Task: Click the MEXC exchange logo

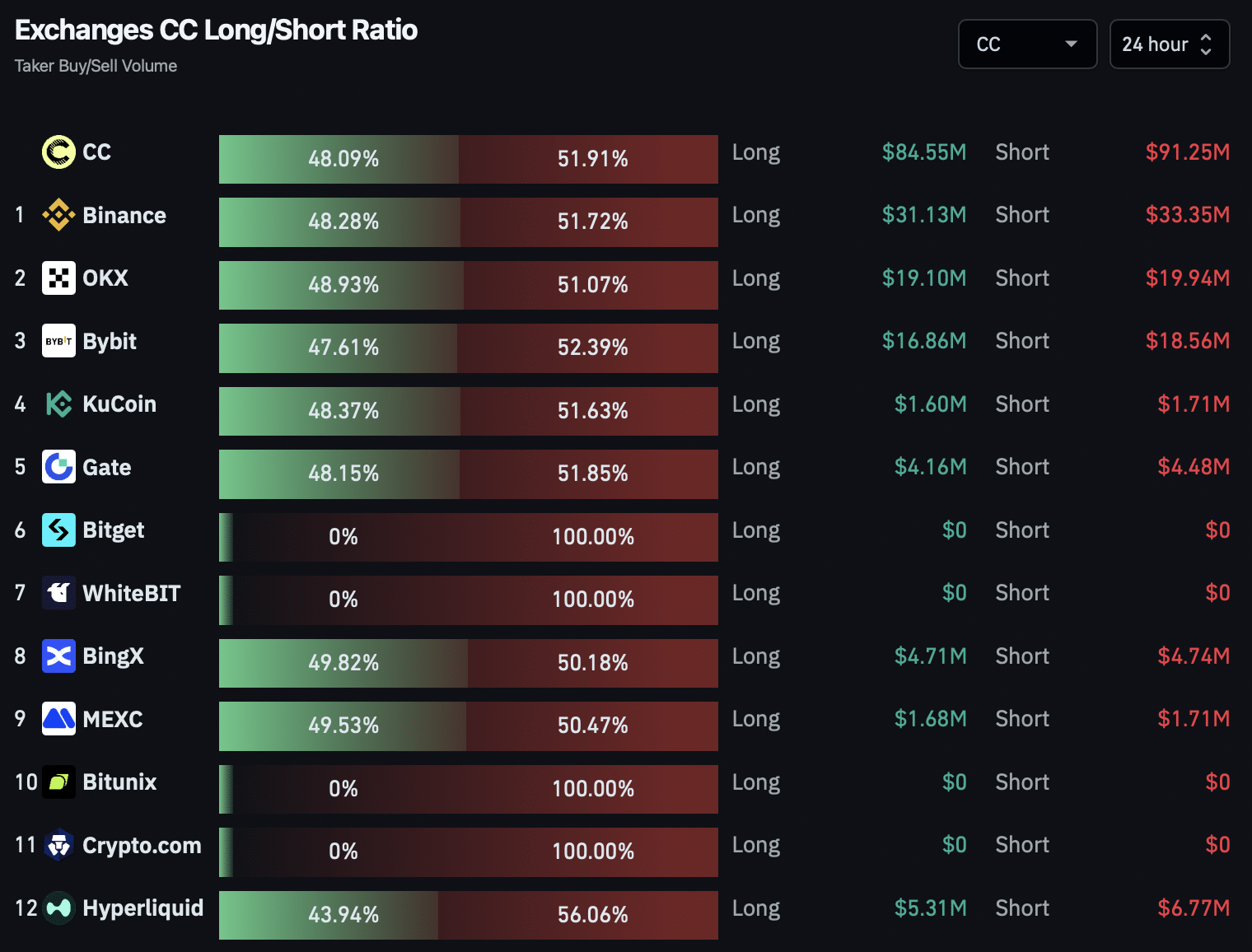Action: pos(58,719)
